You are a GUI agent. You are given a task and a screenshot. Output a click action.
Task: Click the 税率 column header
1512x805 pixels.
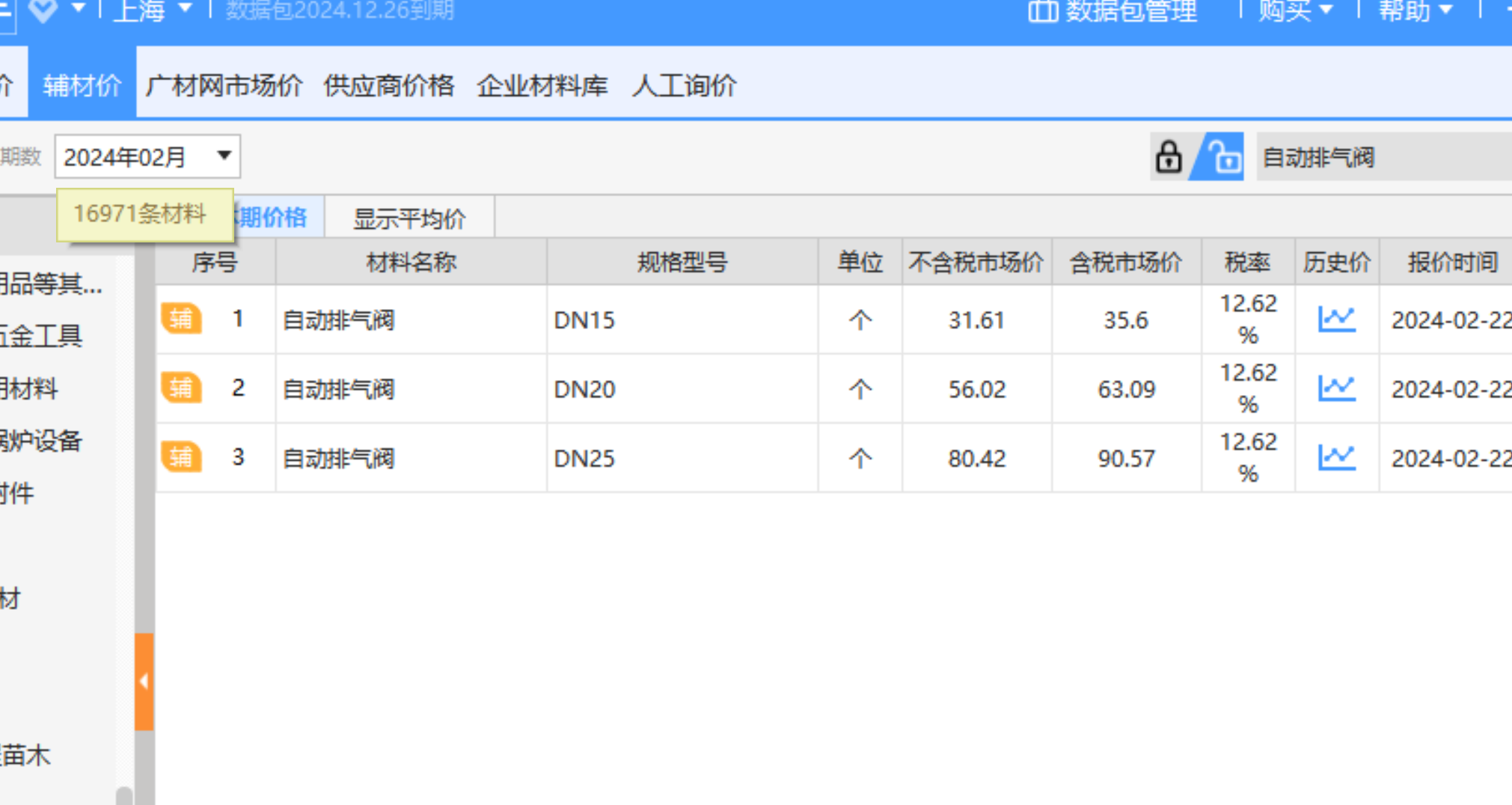pos(1247,263)
